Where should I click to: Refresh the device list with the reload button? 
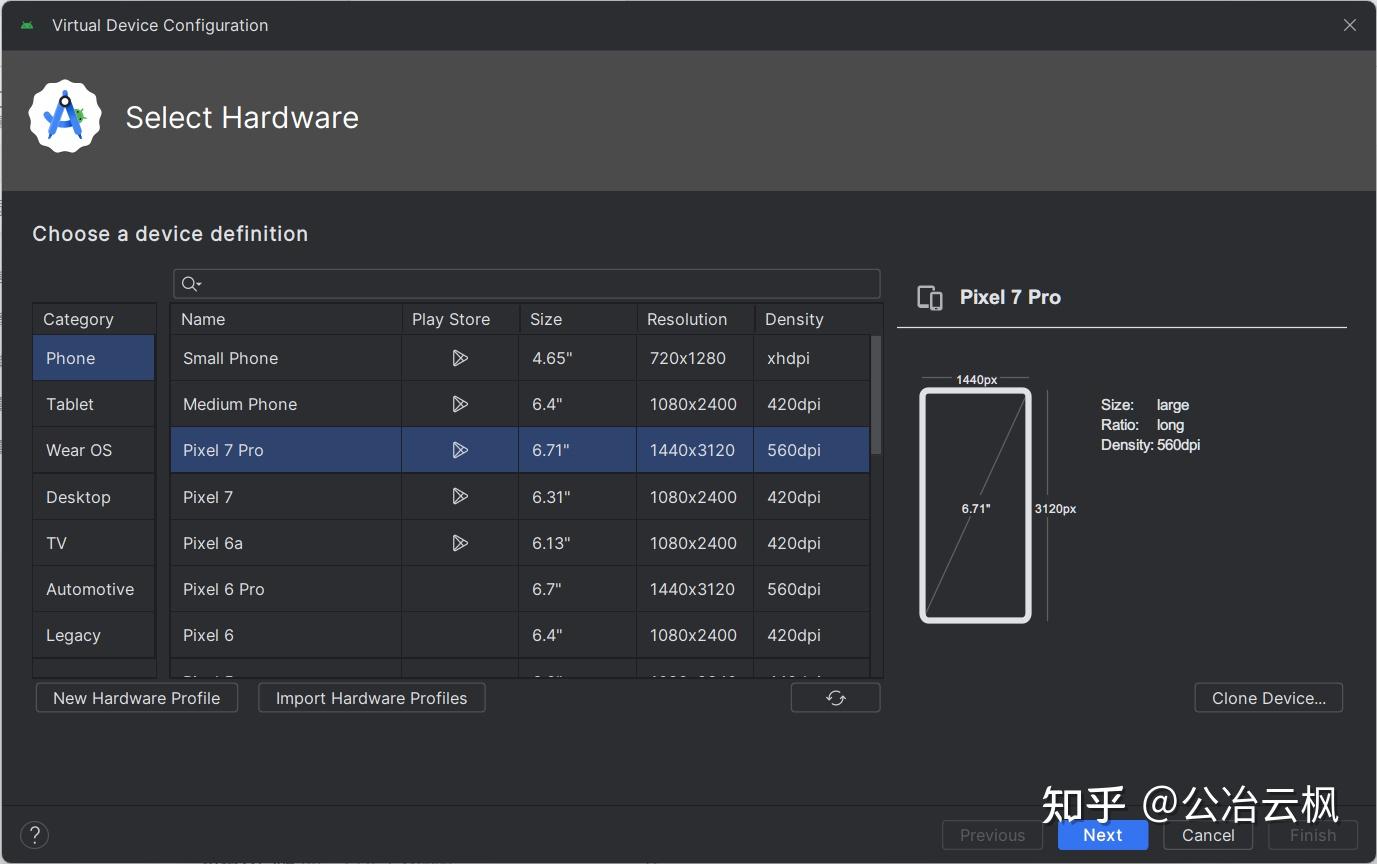pos(835,698)
